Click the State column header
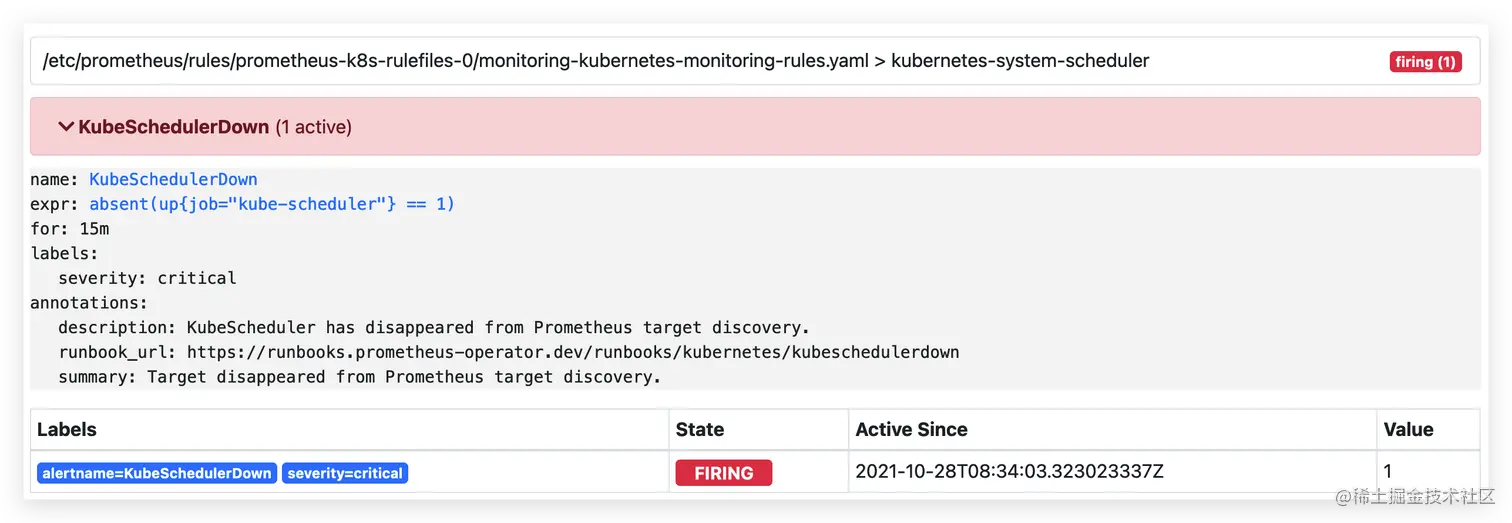 coord(700,430)
